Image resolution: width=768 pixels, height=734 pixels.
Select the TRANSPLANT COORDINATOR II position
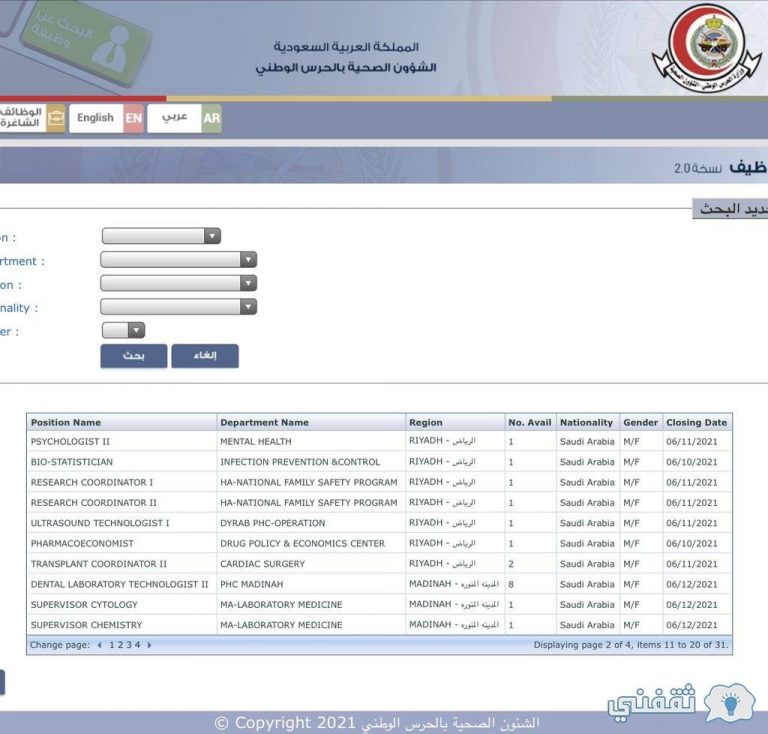coord(98,564)
